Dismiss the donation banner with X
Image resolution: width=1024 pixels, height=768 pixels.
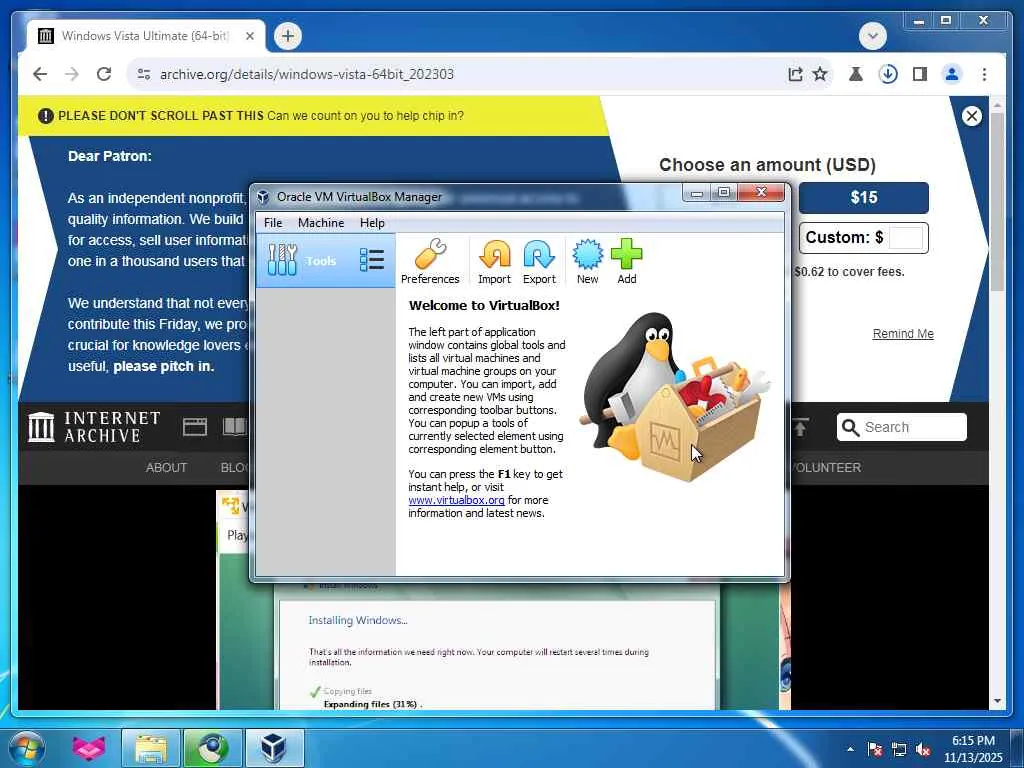[971, 116]
